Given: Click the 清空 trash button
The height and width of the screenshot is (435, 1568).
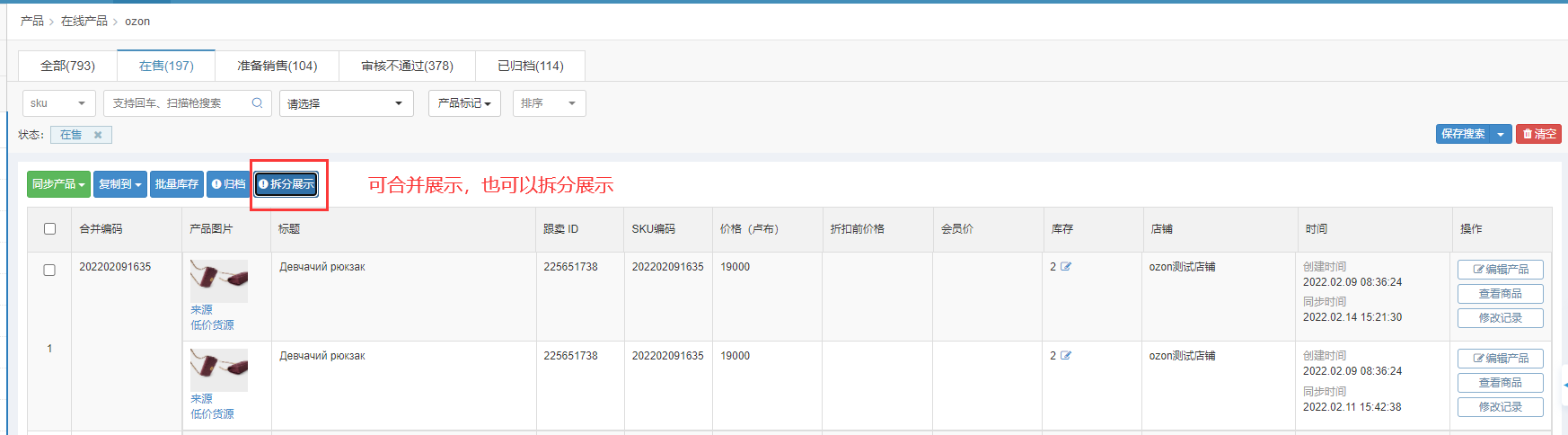Looking at the screenshot, I should (x=1538, y=134).
